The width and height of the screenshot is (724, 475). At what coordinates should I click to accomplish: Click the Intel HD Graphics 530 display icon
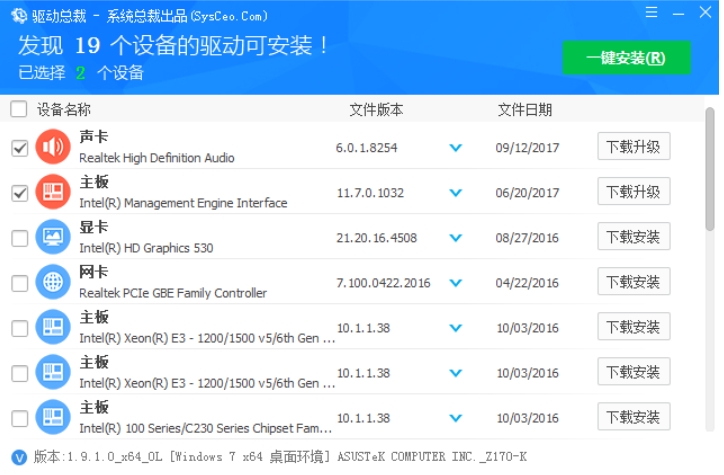coord(53,238)
